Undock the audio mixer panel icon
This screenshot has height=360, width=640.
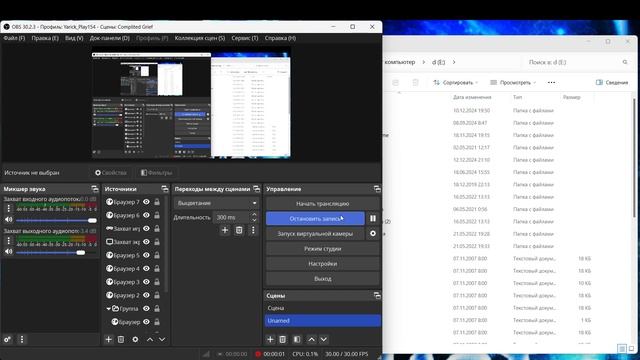(x=95, y=189)
